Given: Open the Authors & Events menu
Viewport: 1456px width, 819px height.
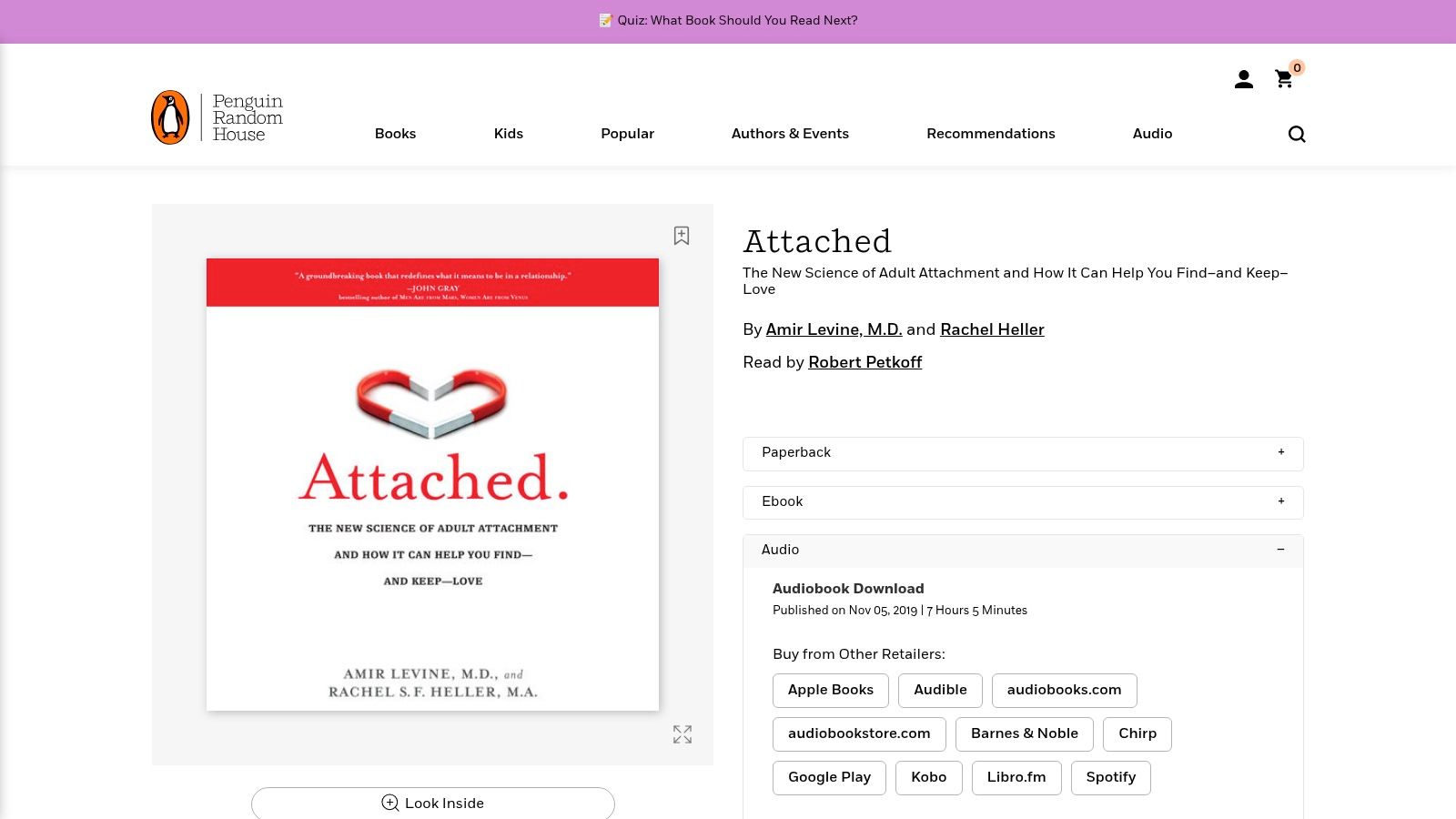Looking at the screenshot, I should point(790,134).
